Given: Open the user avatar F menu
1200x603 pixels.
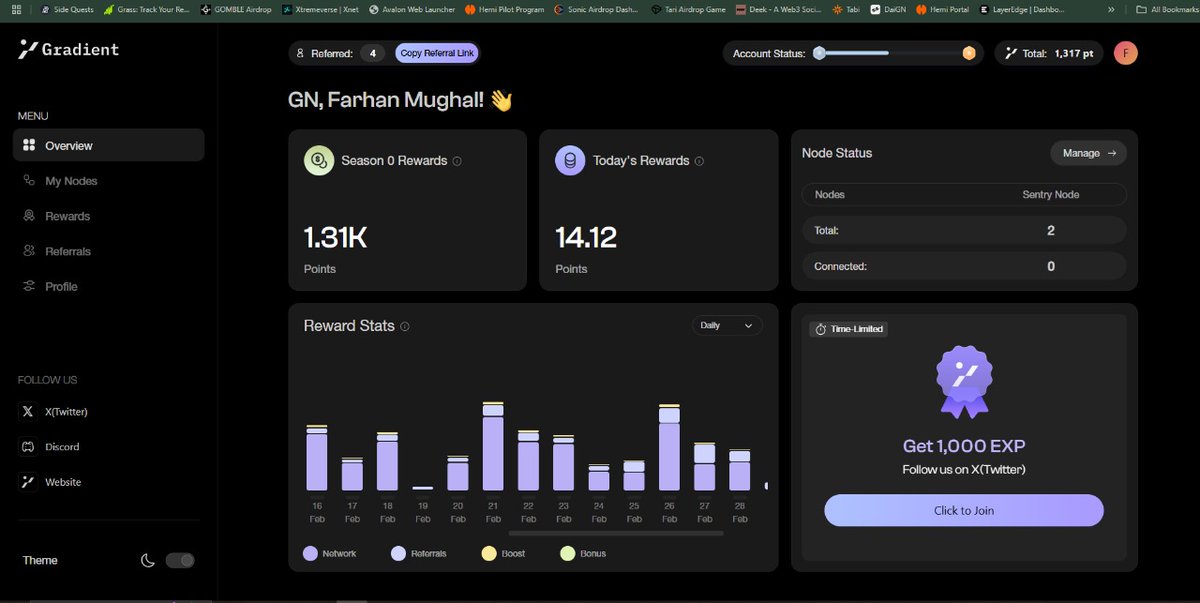Looking at the screenshot, I should coord(1126,53).
